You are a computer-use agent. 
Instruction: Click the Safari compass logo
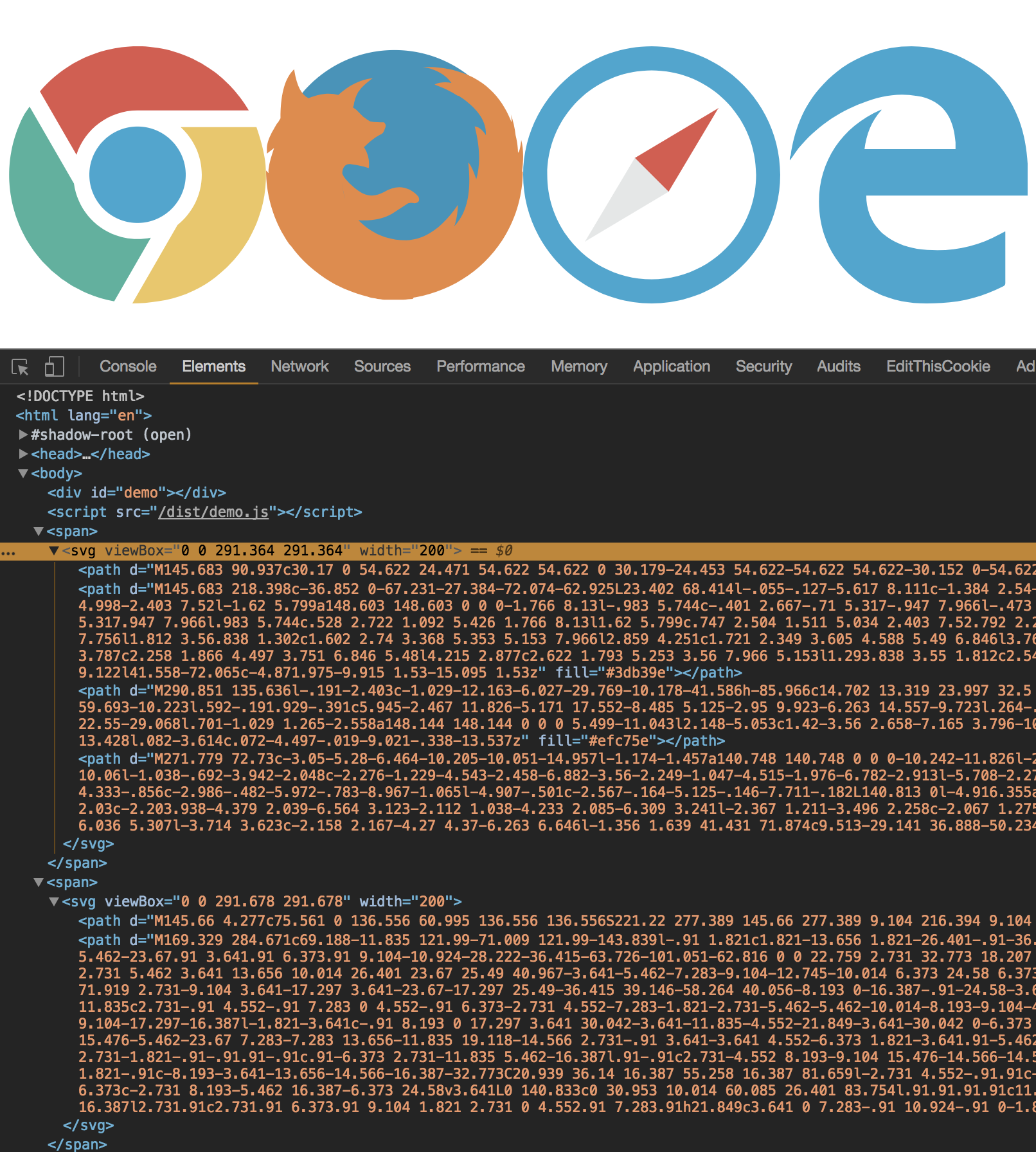point(652,174)
